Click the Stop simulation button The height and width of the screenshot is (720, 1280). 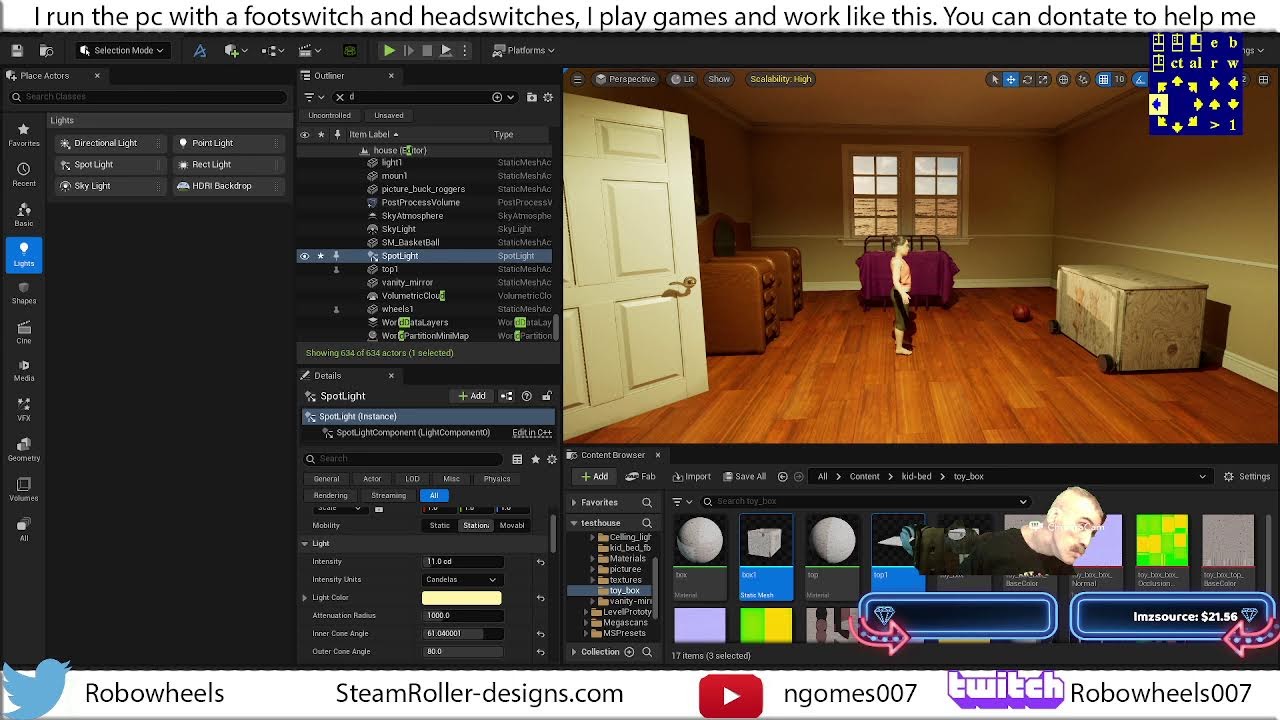point(427,50)
